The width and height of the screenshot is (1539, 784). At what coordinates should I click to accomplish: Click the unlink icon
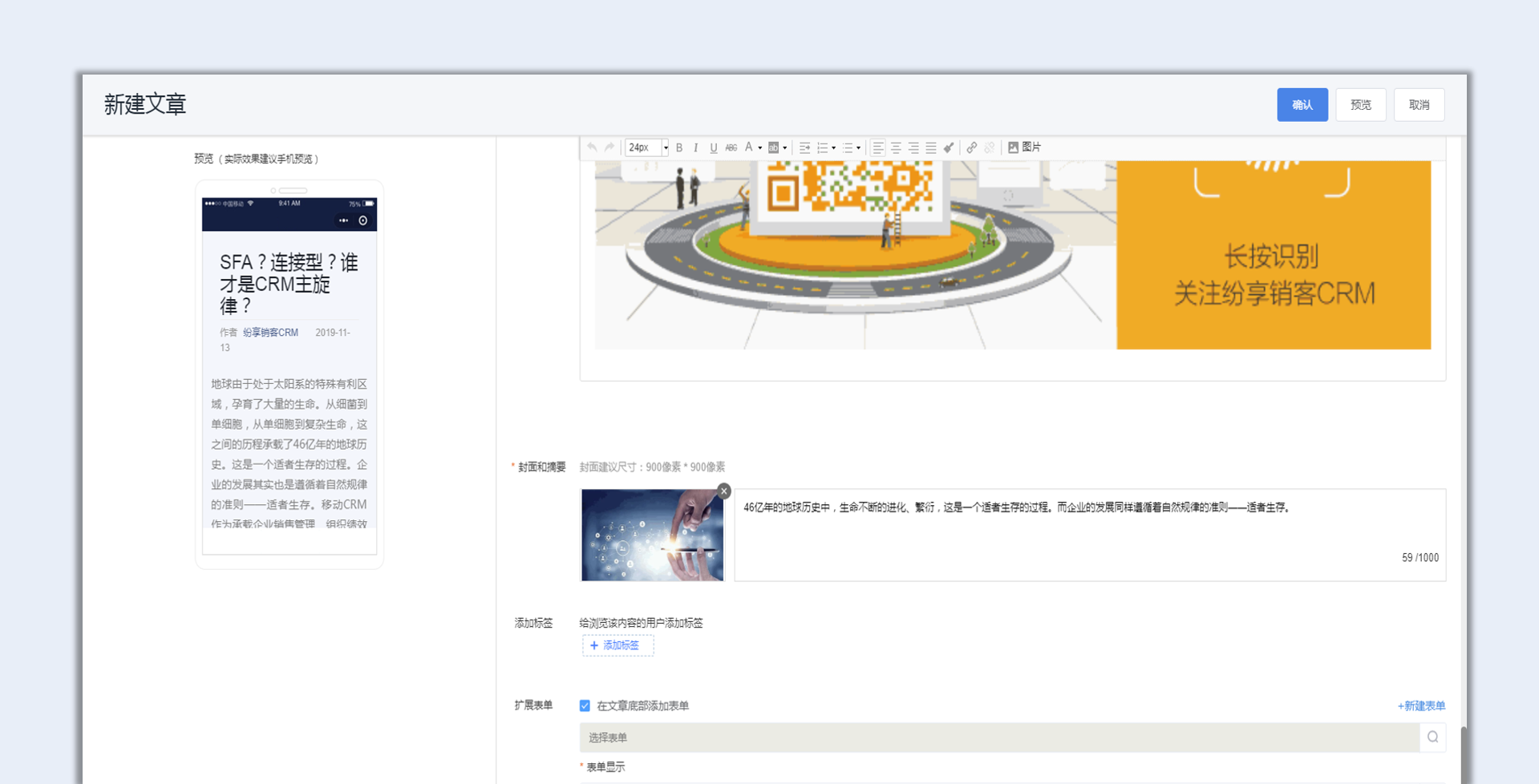989,148
